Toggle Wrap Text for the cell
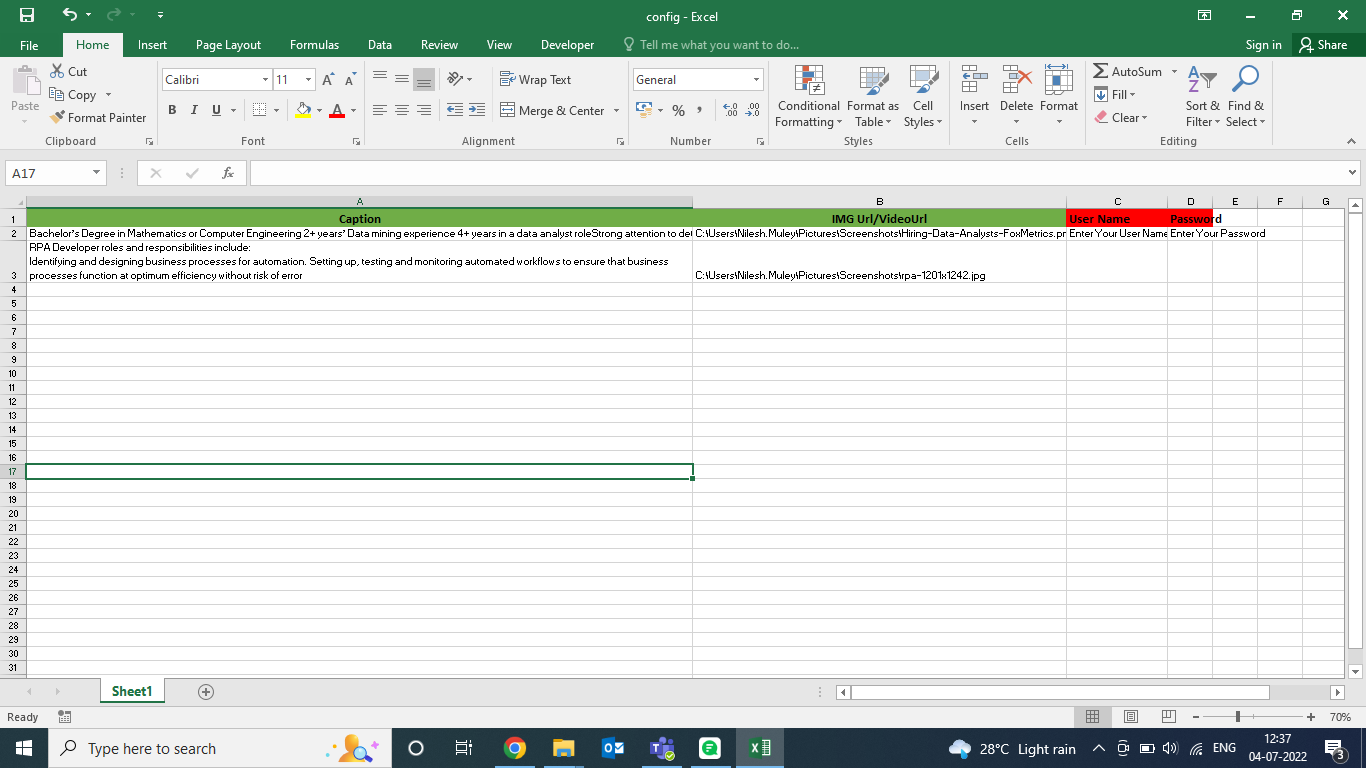The height and width of the screenshot is (768, 1366). tap(534, 80)
